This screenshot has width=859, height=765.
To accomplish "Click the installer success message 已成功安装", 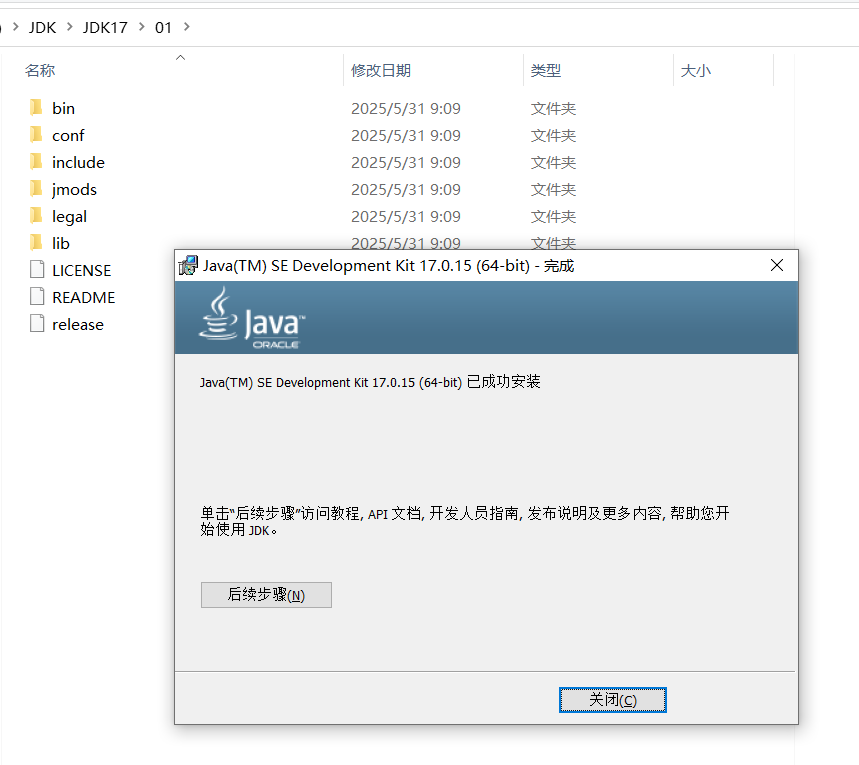I will tap(503, 381).
